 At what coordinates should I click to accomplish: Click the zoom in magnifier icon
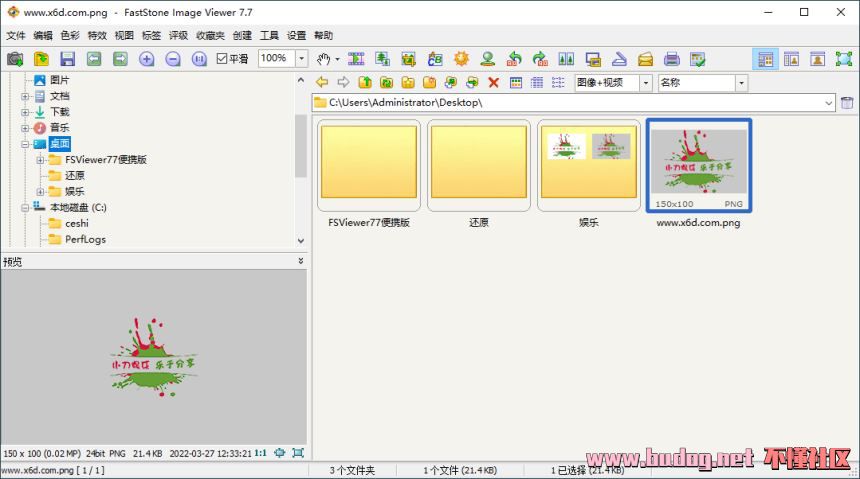coord(147,59)
